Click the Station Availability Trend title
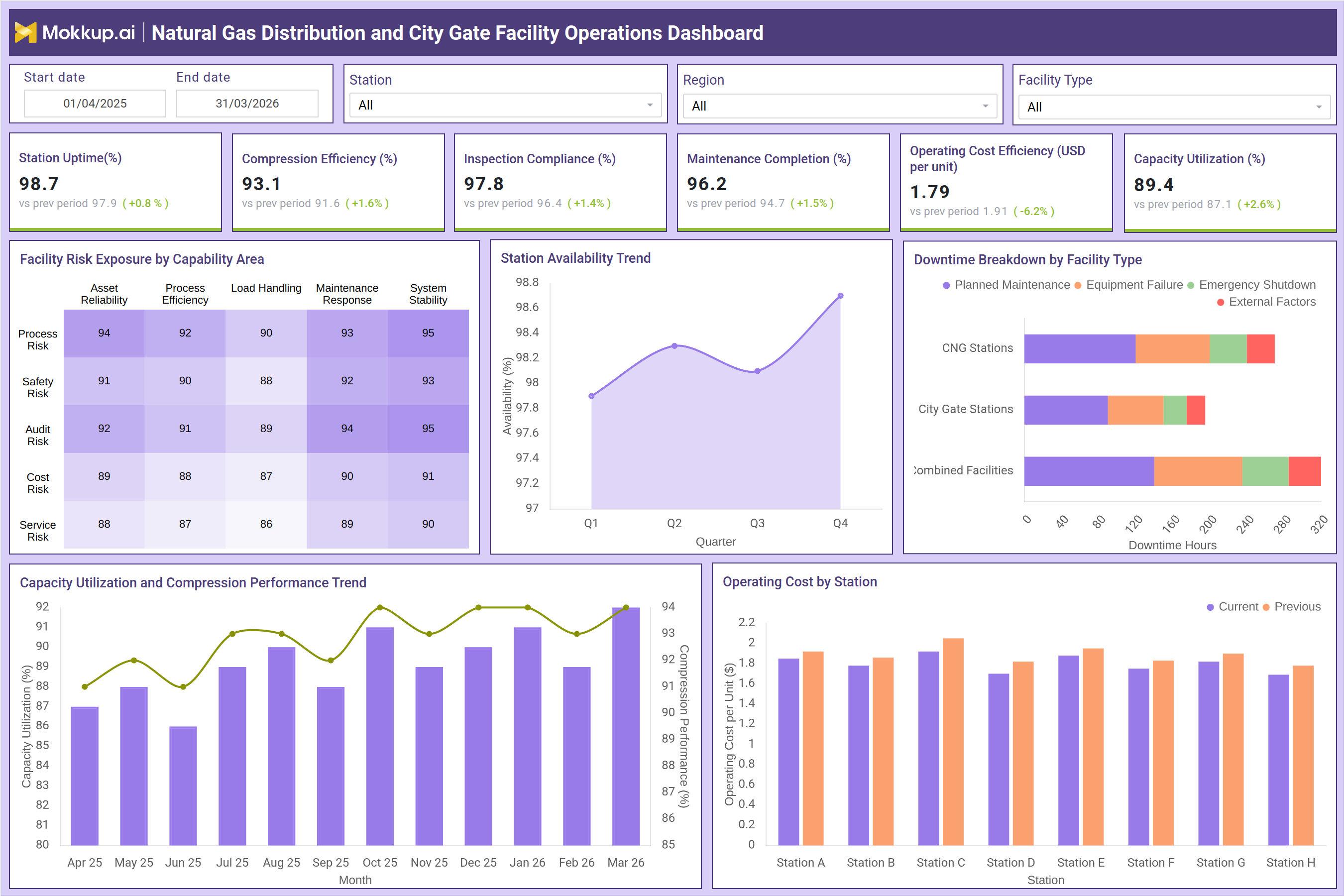This screenshot has width=1344, height=896. pos(575,258)
